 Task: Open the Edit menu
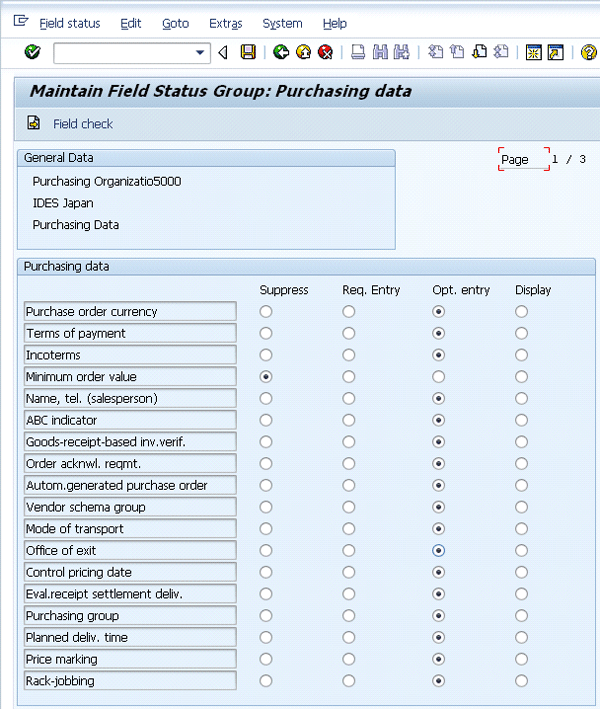(x=131, y=24)
